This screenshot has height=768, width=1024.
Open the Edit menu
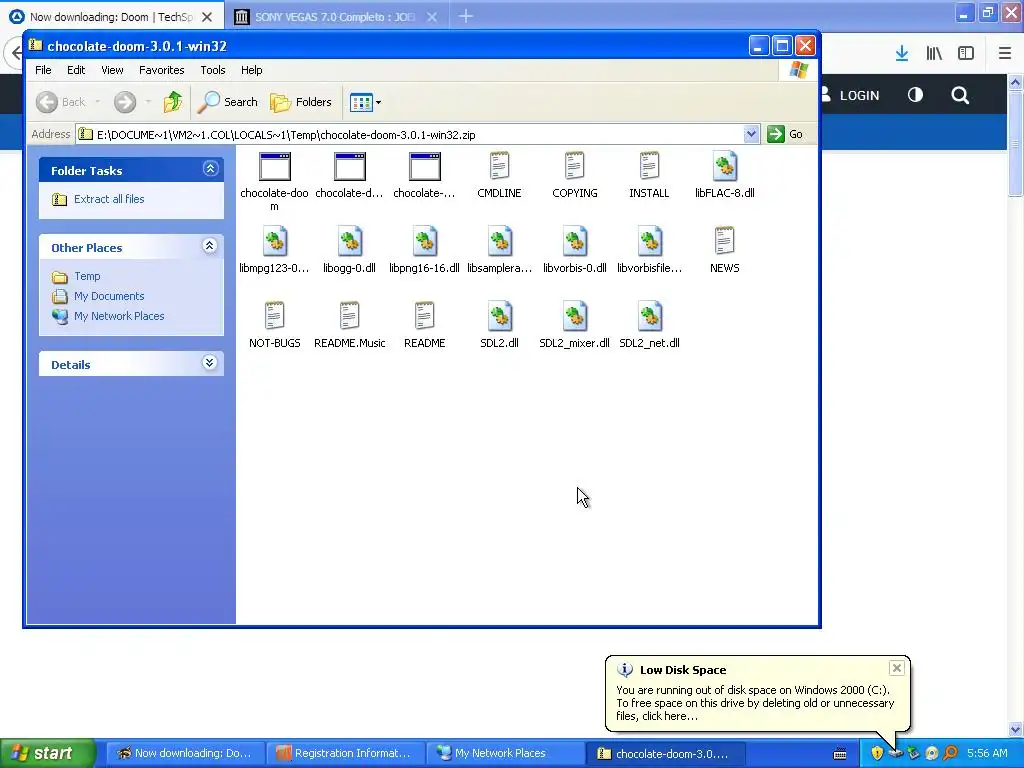point(76,70)
